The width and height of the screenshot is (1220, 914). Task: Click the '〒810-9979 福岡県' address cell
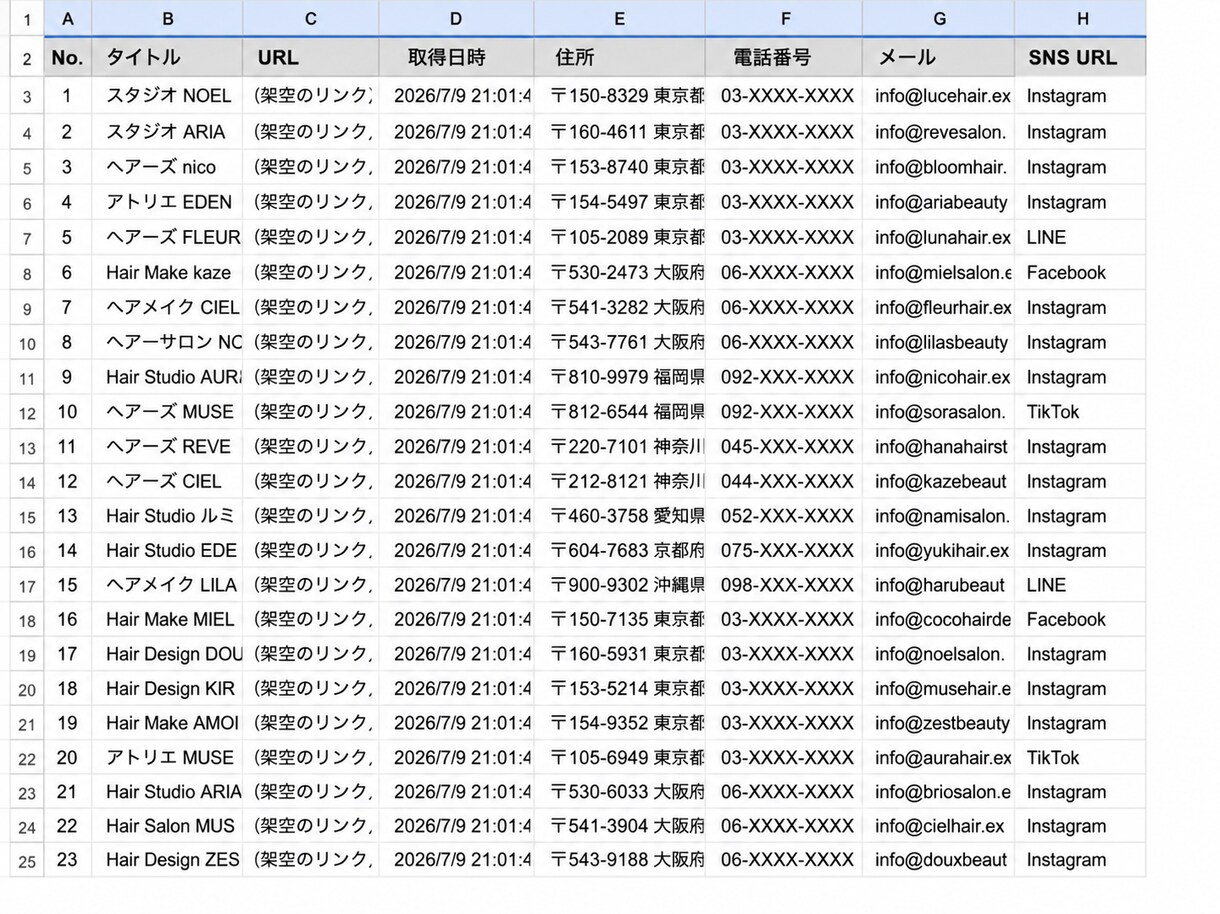point(620,377)
